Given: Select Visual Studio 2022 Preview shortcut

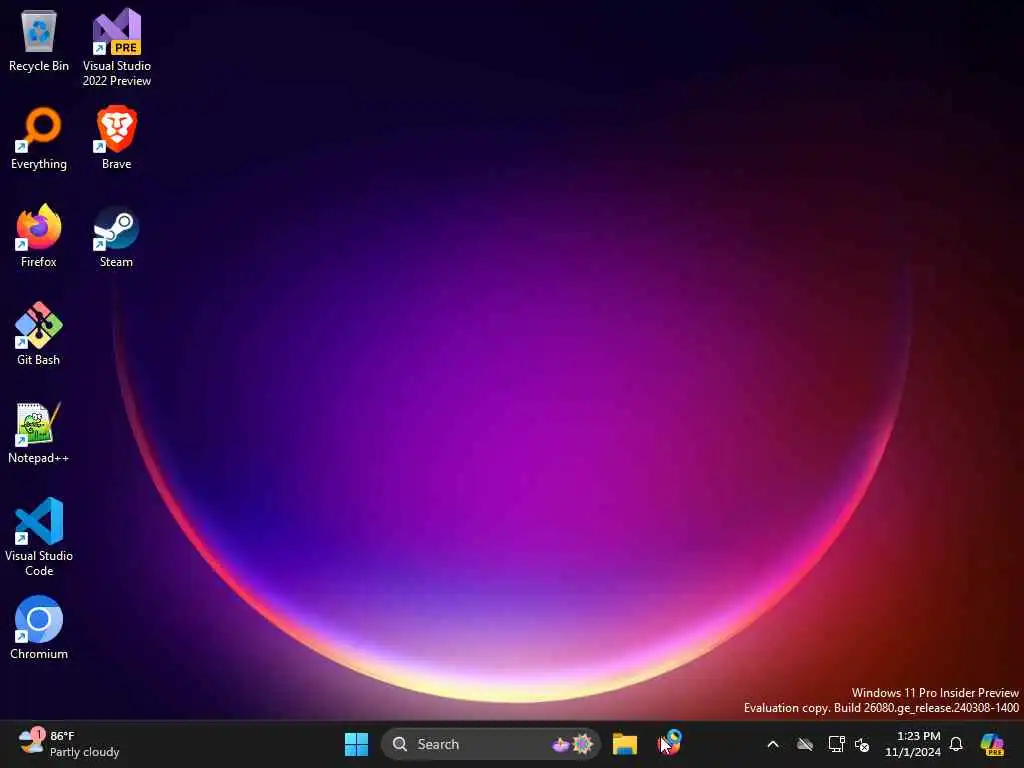Looking at the screenshot, I should (x=117, y=47).
